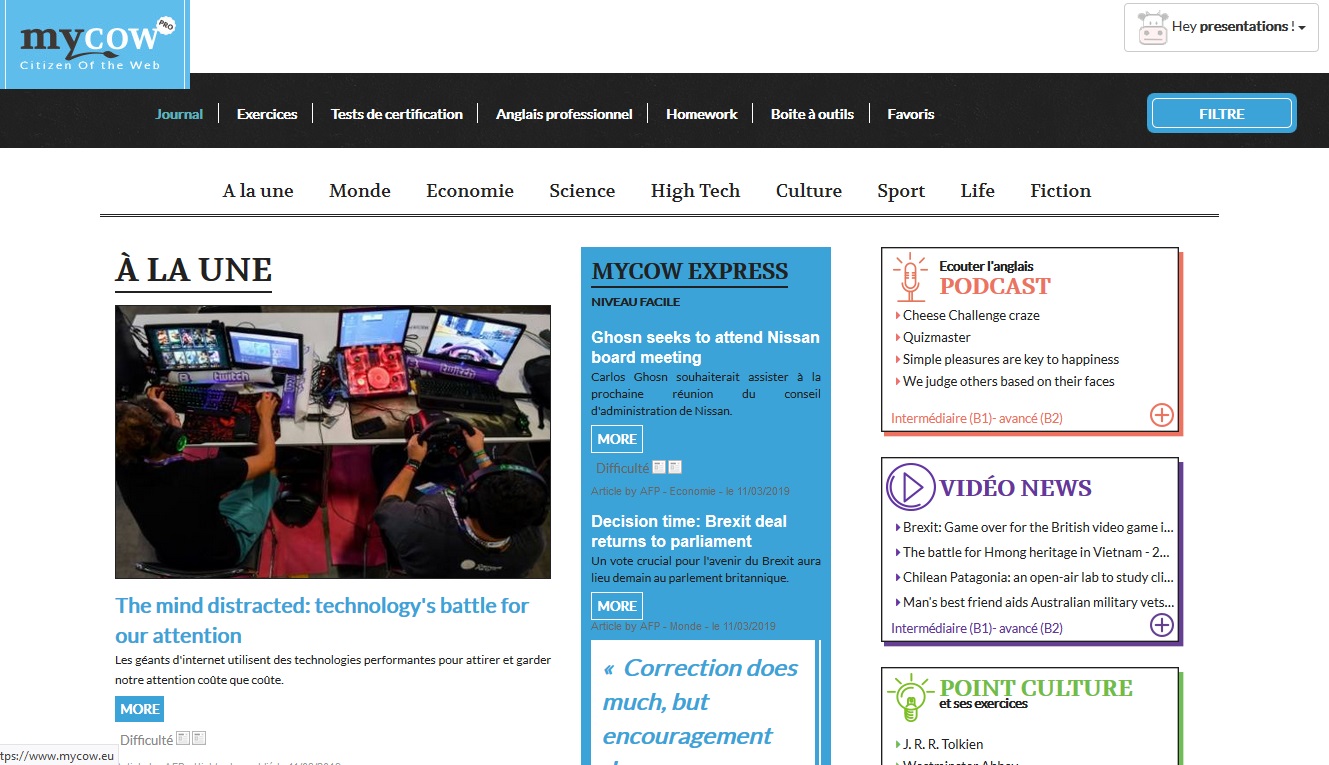
Task: Open the J. R. R. Tolkien culture entry
Action: tap(943, 744)
